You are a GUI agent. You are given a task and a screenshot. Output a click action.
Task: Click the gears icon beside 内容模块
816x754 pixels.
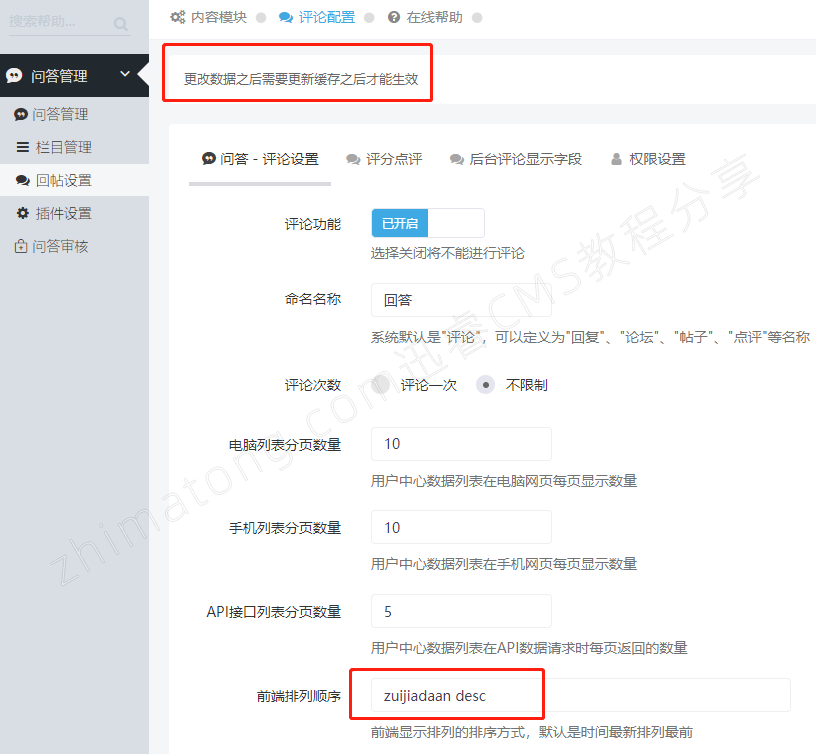click(x=177, y=17)
